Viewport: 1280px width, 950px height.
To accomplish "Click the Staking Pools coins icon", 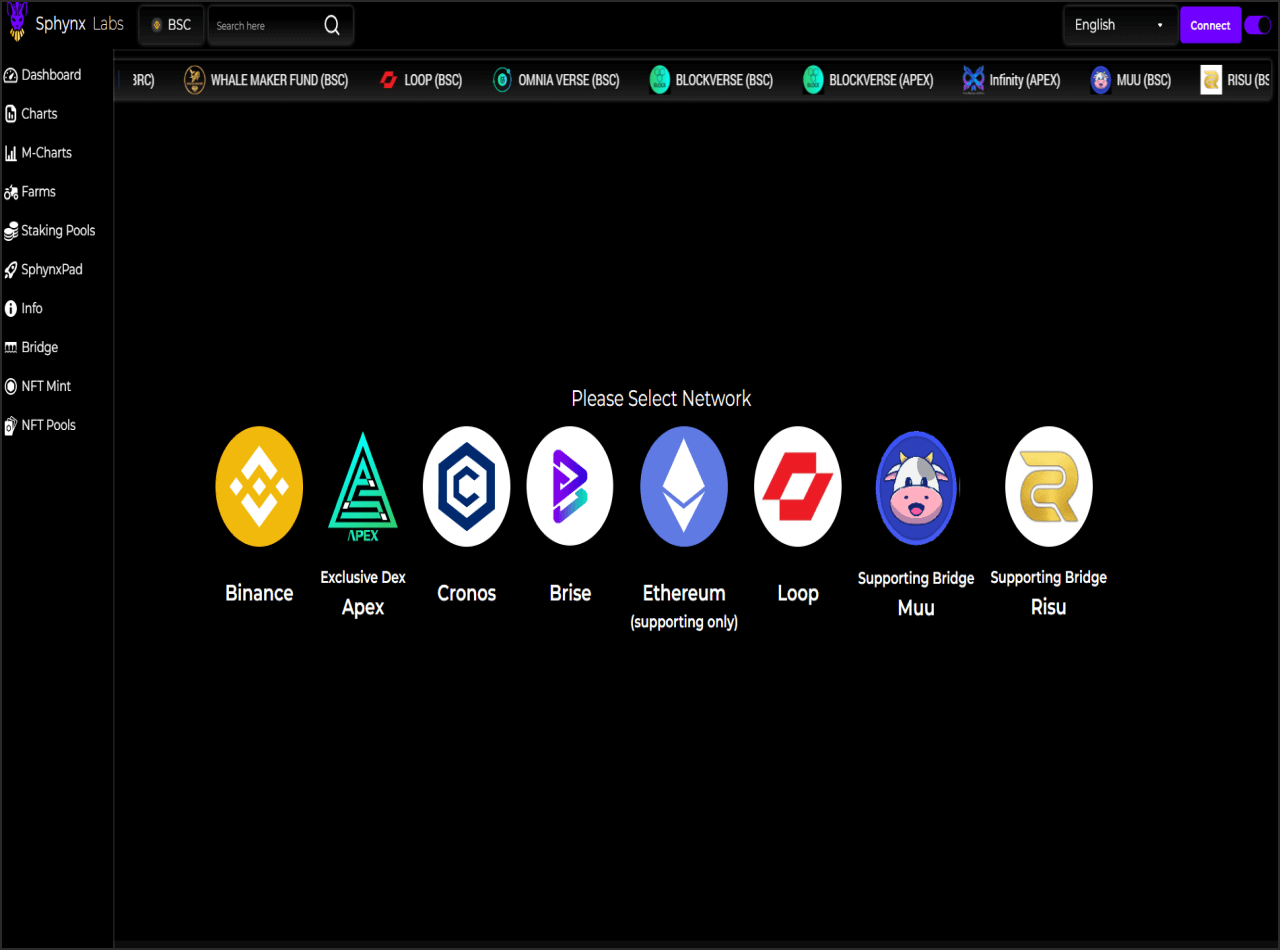I will click(x=11, y=231).
